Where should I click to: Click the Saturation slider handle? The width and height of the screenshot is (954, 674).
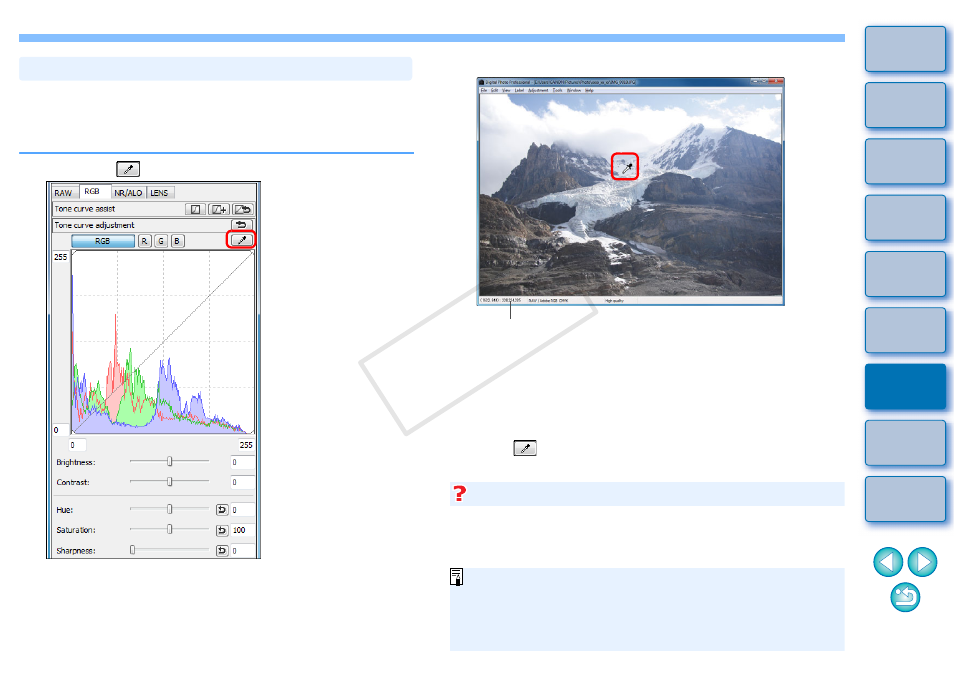(x=170, y=529)
